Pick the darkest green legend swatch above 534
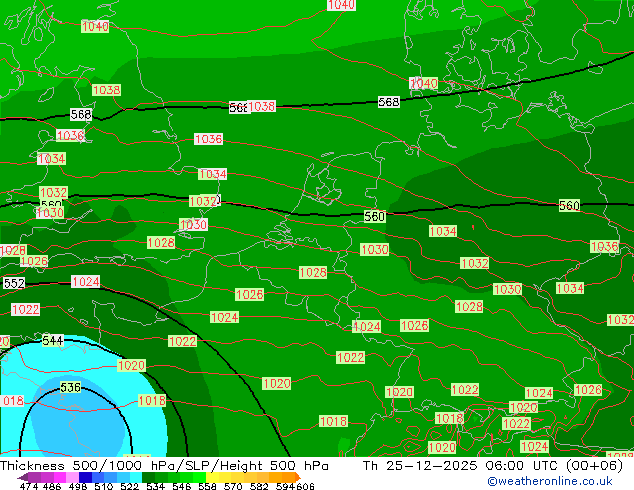The width and height of the screenshot is (634, 490). click(x=148, y=477)
